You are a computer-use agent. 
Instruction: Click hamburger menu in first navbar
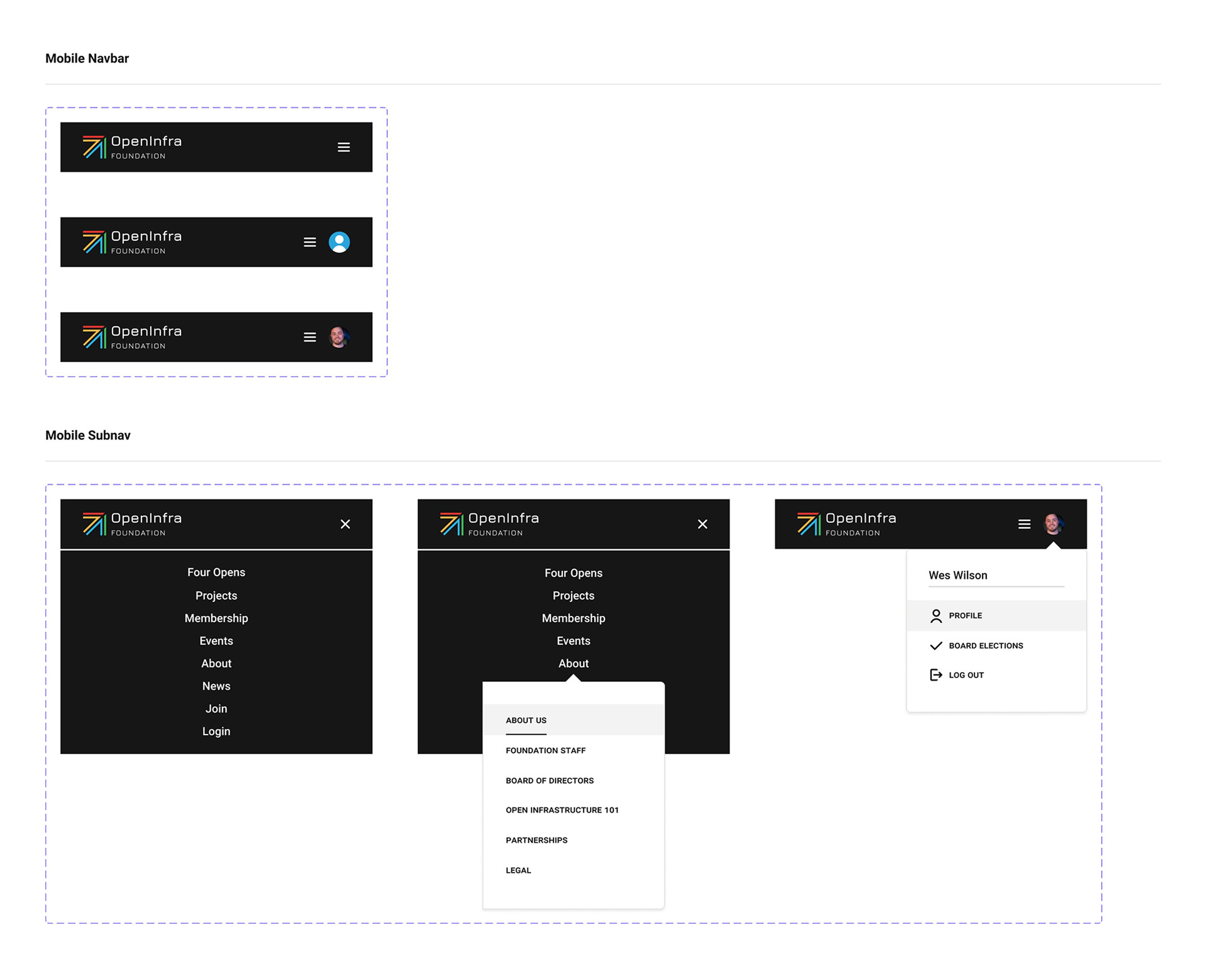pyautogui.click(x=344, y=147)
